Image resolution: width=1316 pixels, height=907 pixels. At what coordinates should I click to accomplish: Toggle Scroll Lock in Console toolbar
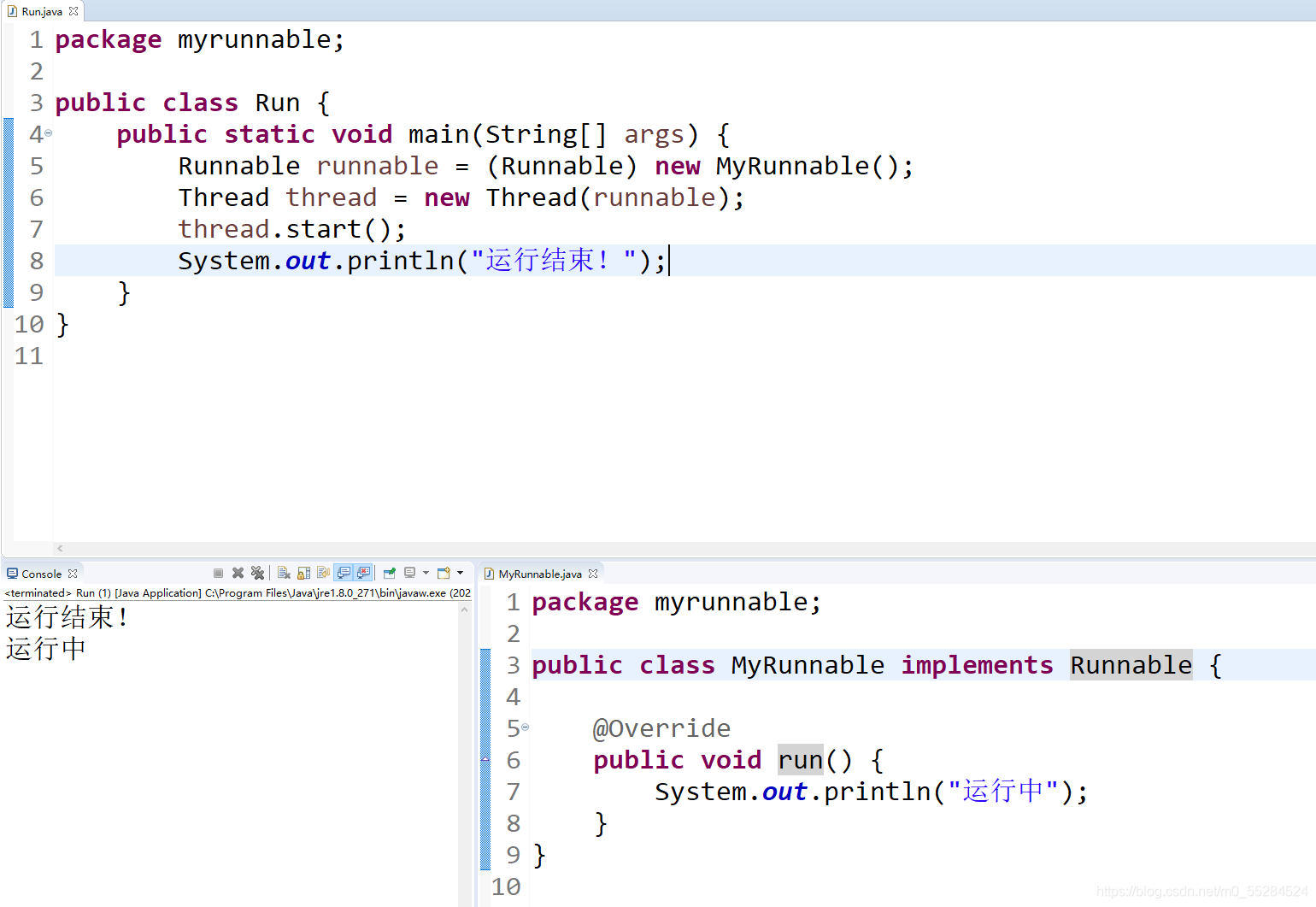point(303,574)
